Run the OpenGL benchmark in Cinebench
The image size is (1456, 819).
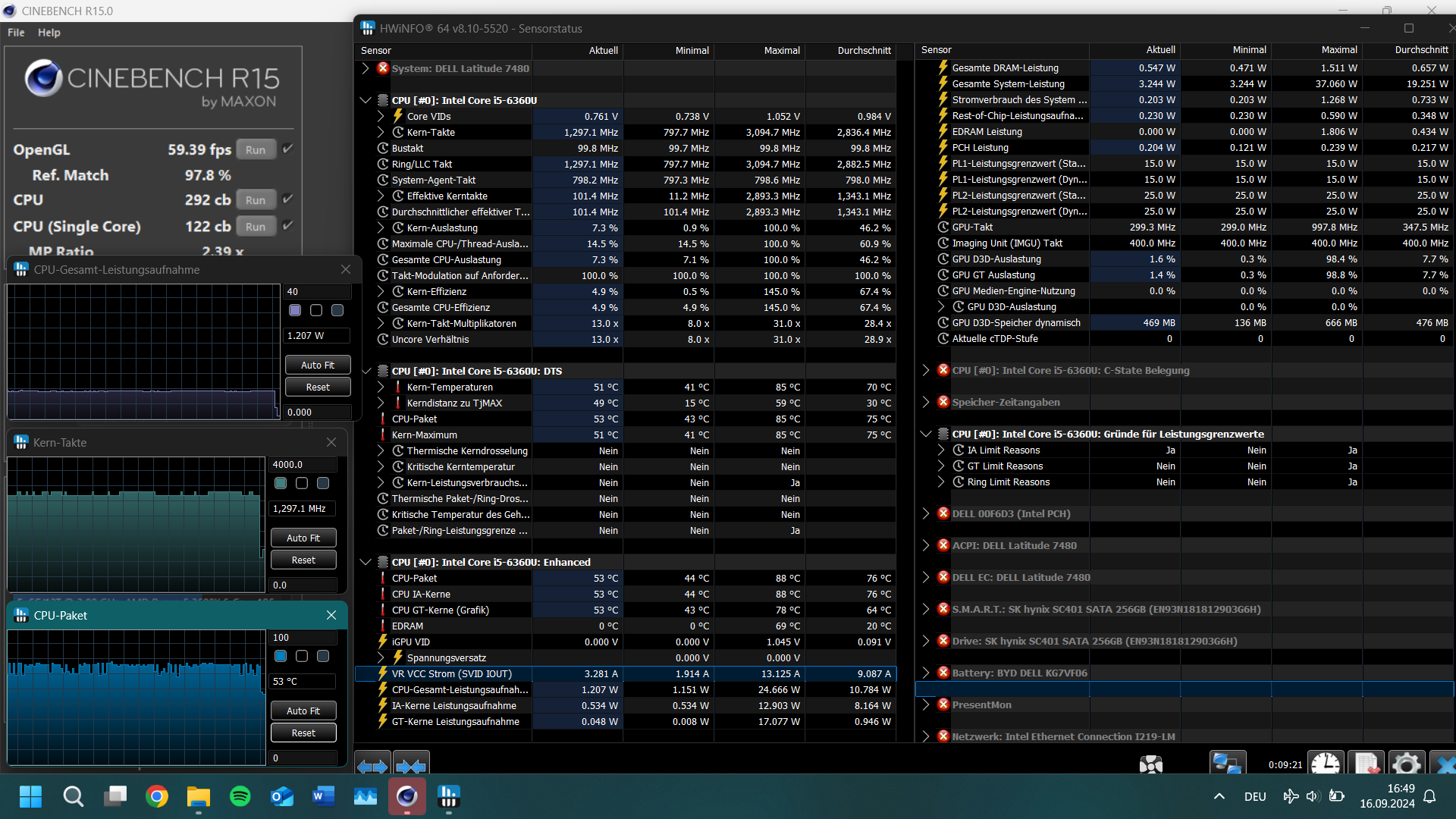click(256, 149)
